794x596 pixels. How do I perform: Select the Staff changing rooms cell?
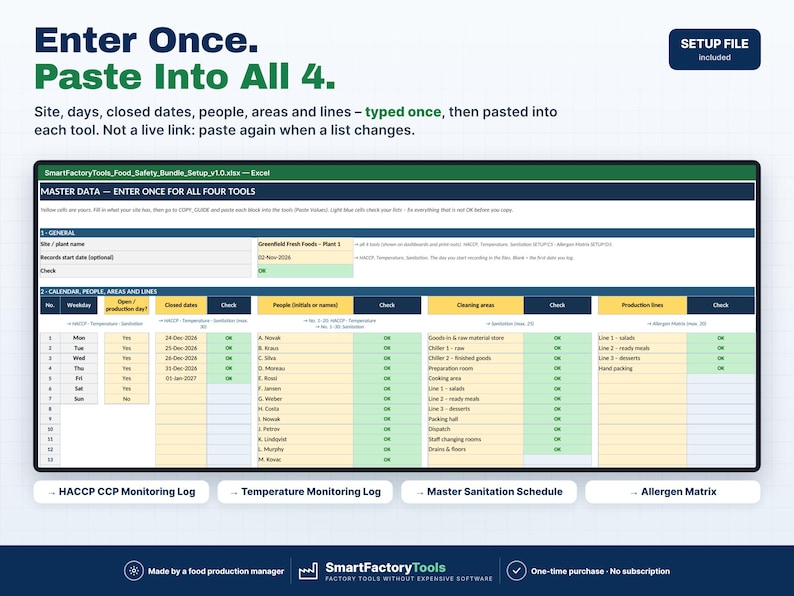tap(475, 439)
